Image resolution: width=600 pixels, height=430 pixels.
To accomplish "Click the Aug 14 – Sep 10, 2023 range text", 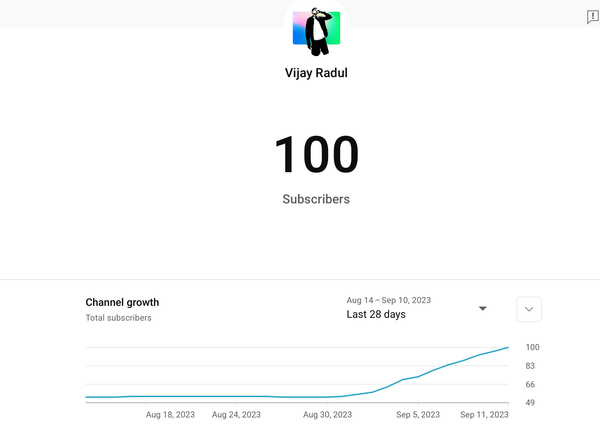I will click(x=389, y=299).
